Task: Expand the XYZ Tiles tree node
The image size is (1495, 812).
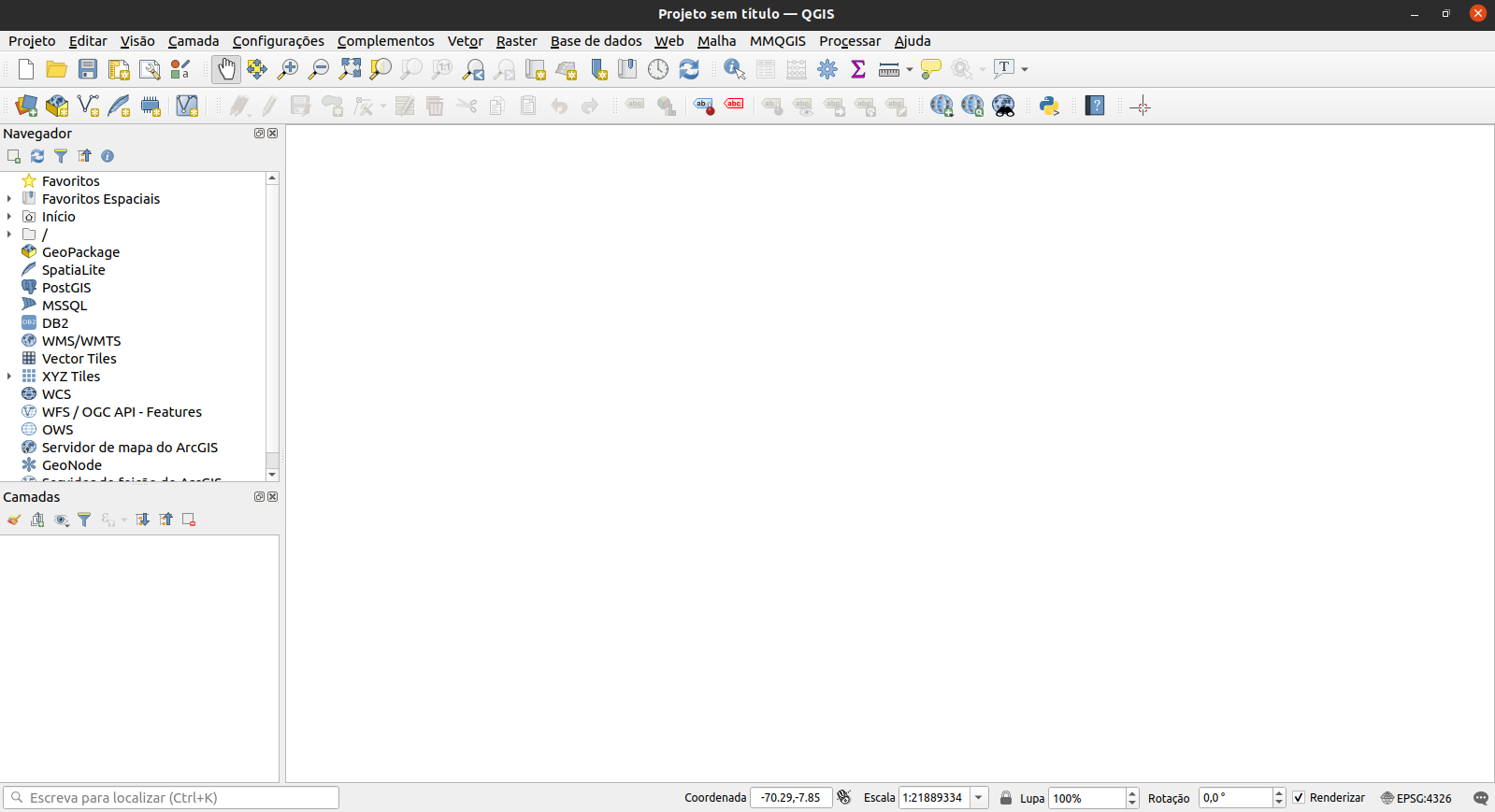Action: (x=9, y=377)
